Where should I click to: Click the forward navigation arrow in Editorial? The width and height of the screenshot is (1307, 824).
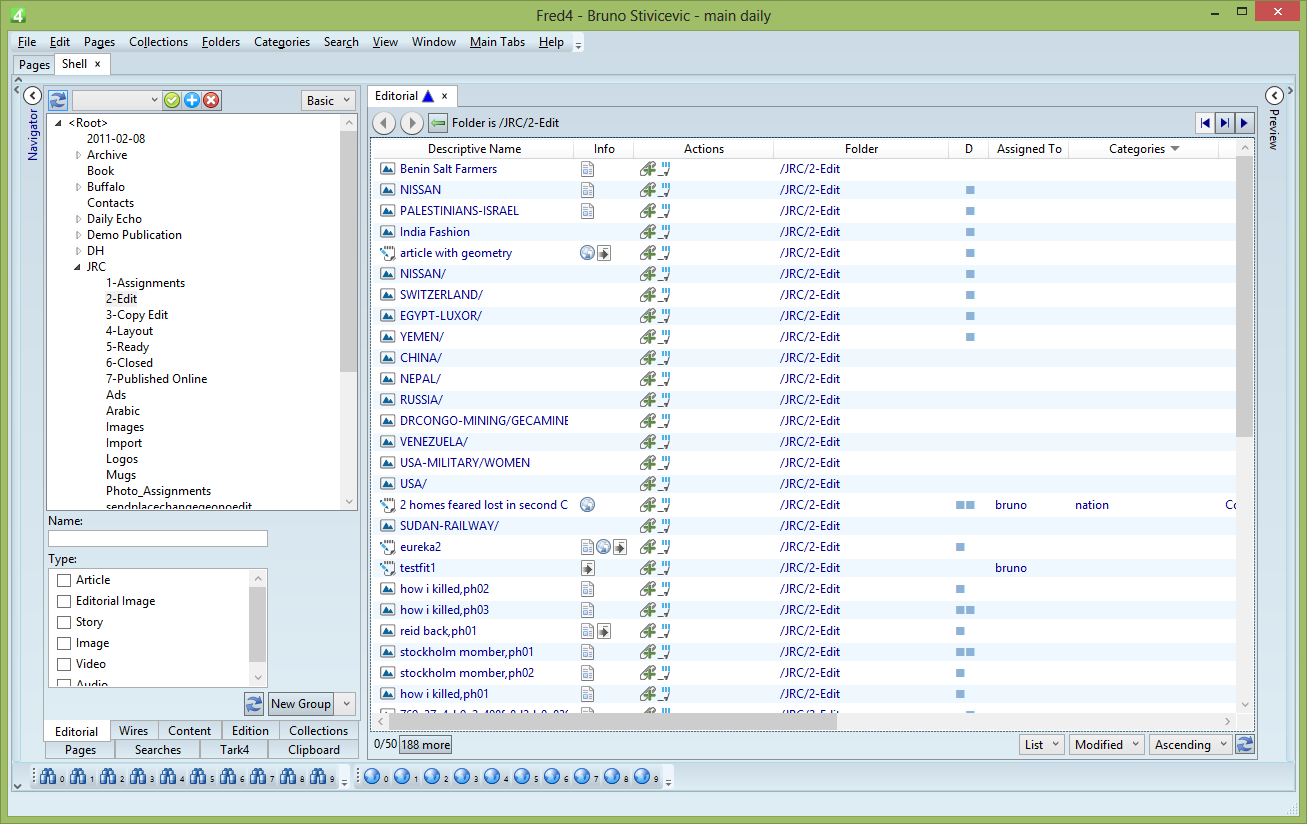pyautogui.click(x=412, y=123)
